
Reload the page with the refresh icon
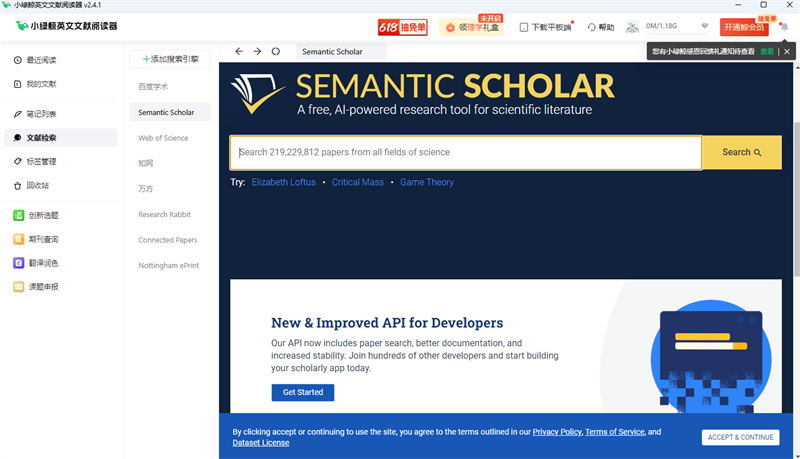[x=276, y=52]
